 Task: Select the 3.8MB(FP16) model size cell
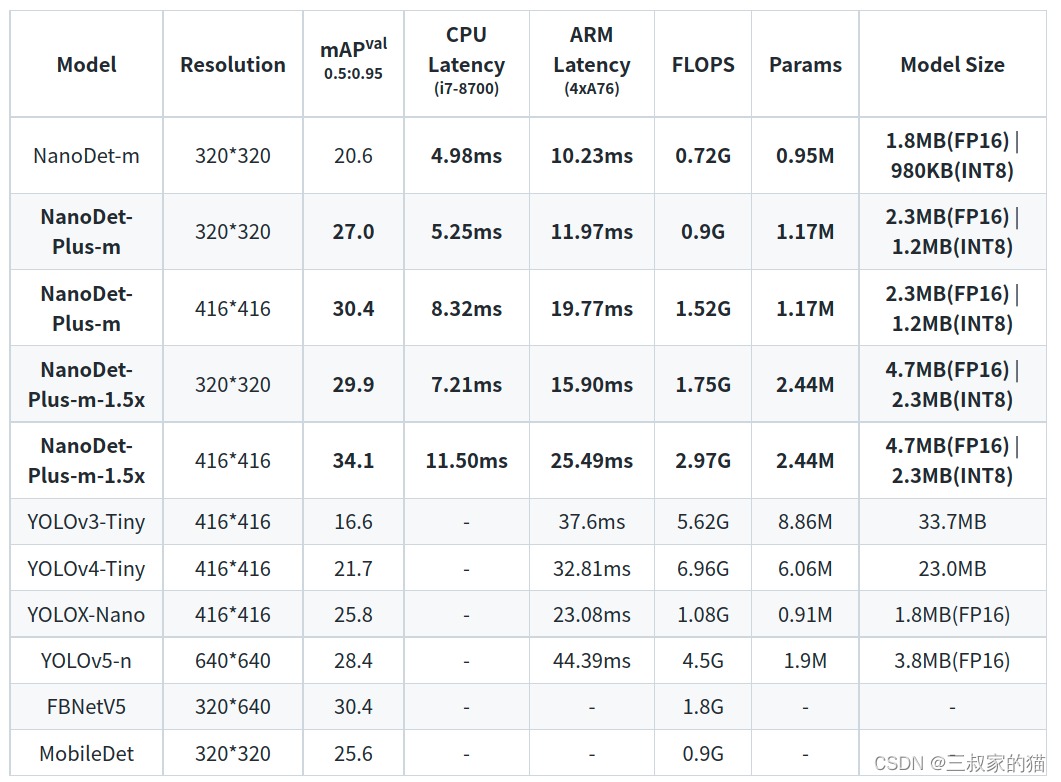point(952,661)
